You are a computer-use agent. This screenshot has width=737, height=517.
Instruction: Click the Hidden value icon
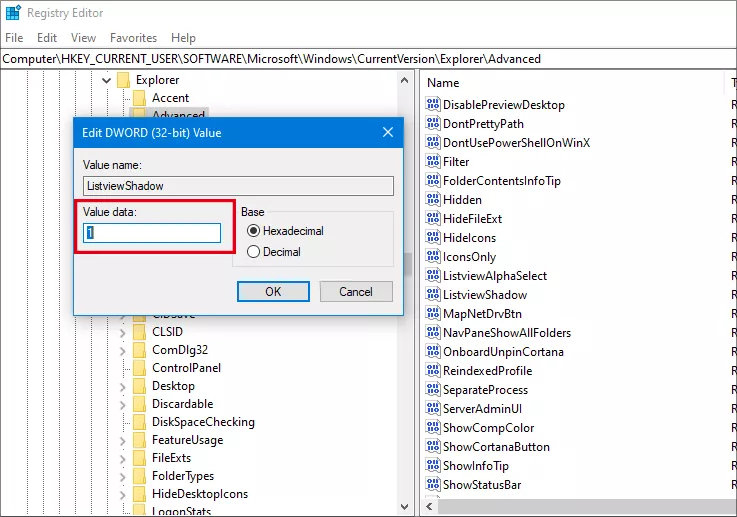point(432,199)
